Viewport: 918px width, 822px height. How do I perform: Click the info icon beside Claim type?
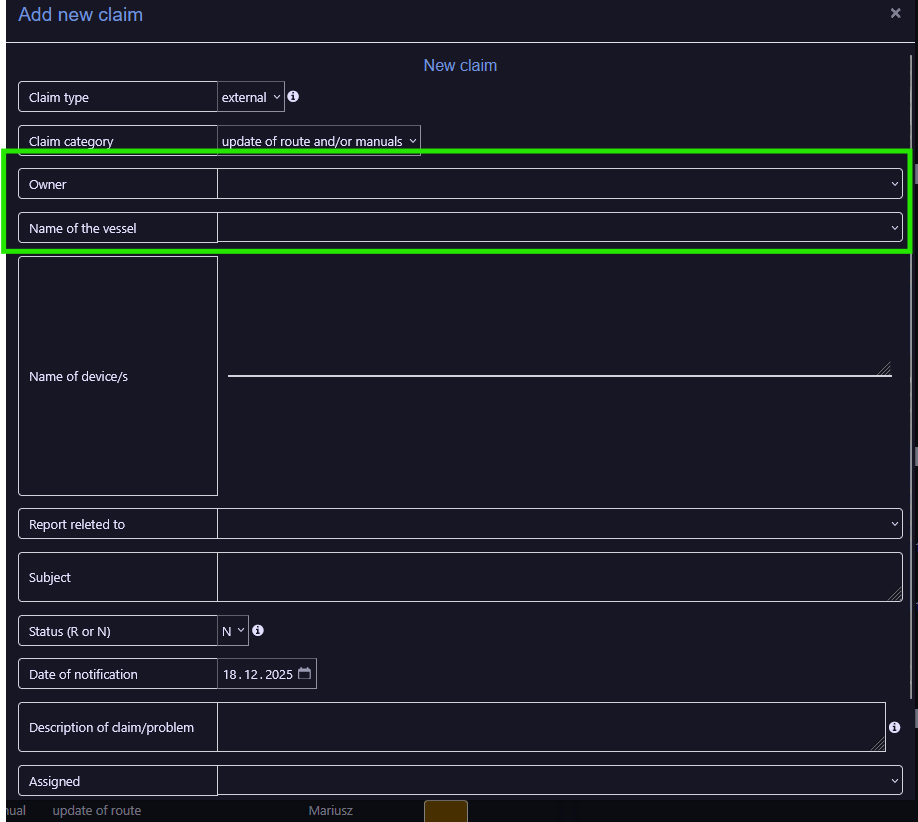(x=293, y=97)
